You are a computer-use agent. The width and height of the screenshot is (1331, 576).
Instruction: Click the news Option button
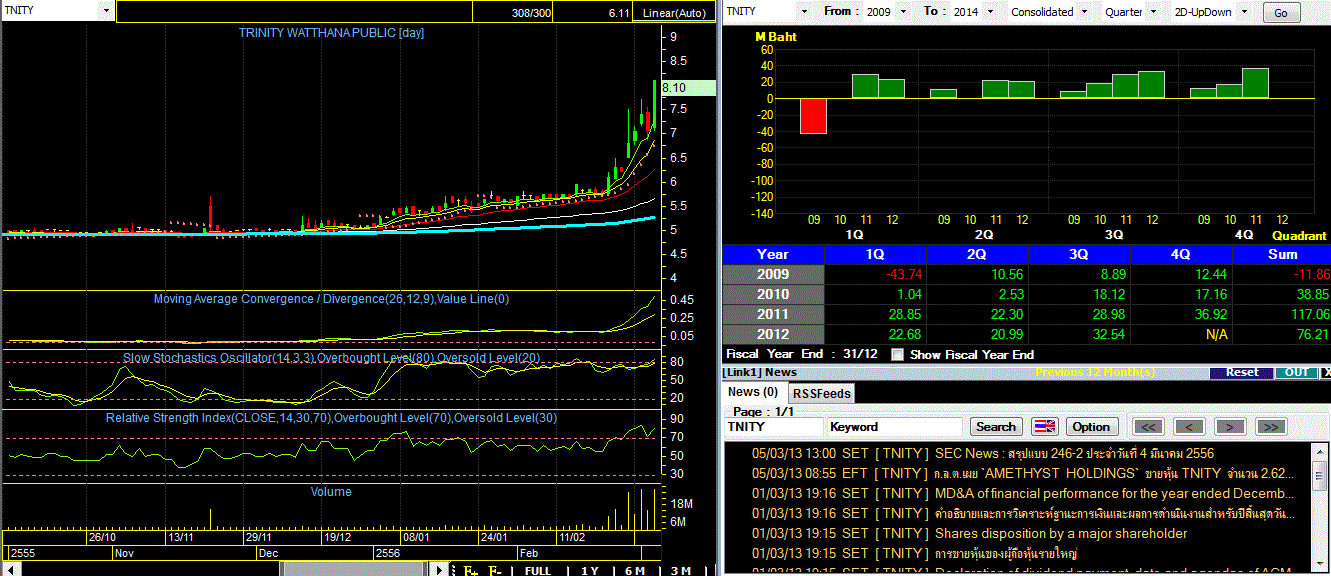(x=1091, y=427)
